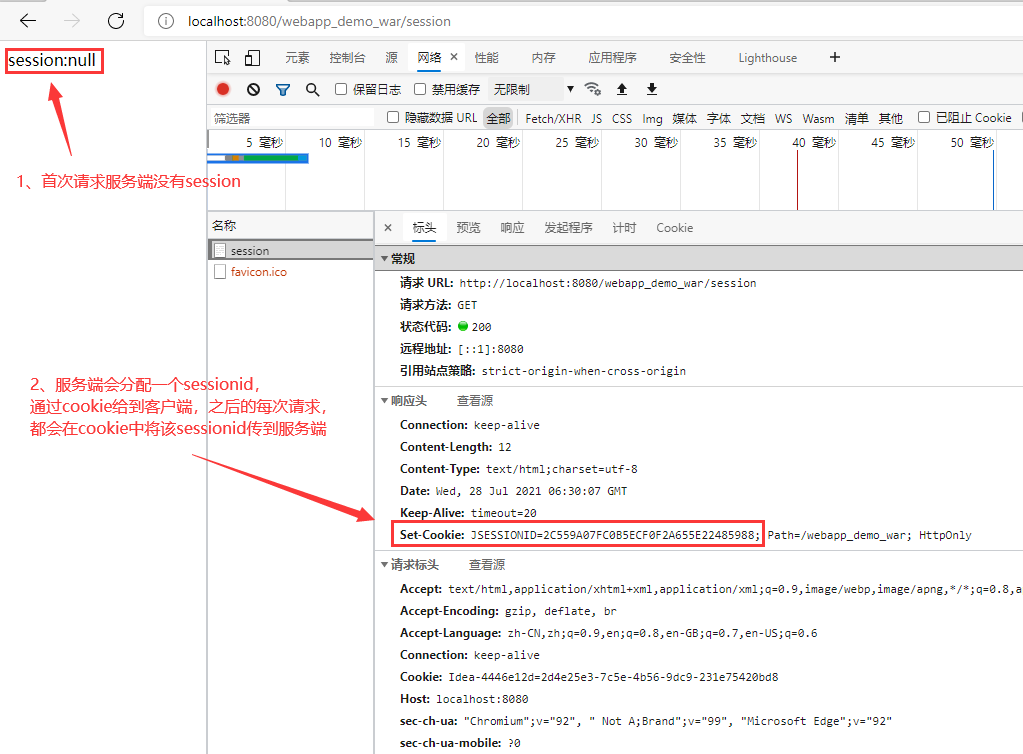The width and height of the screenshot is (1023, 754).
Task: Enable the 保留日志 checkbox
Action: pos(341,89)
